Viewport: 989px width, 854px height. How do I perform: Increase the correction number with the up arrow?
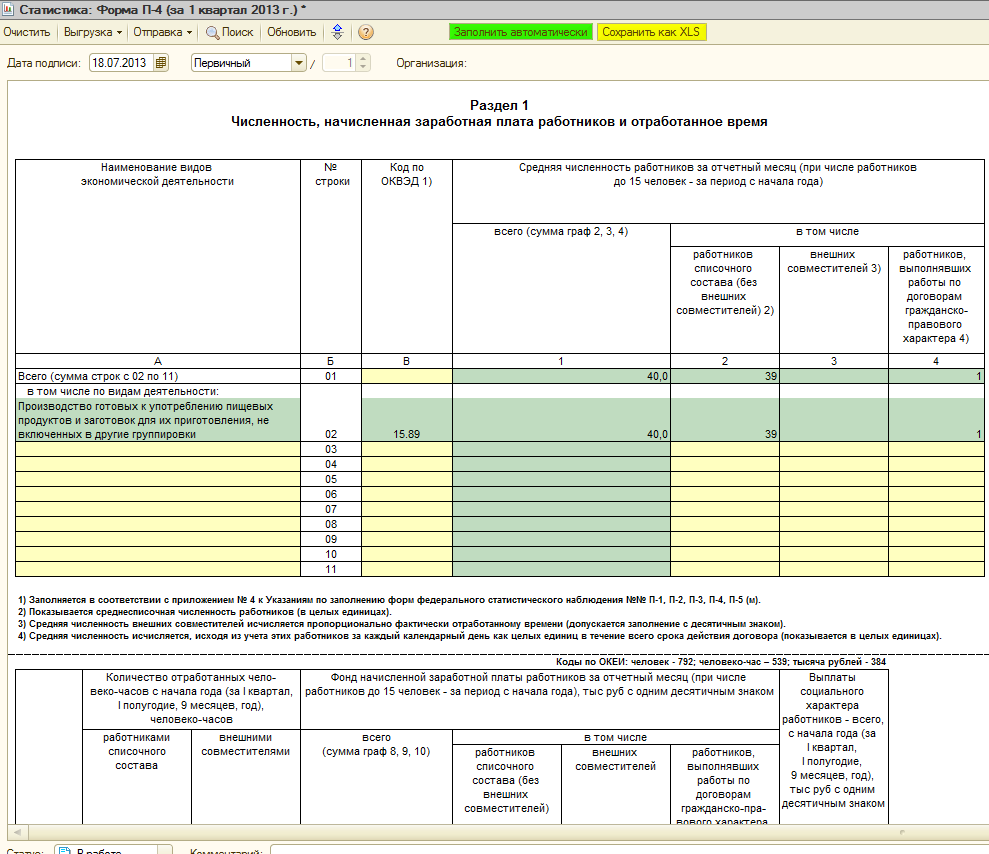coord(363,59)
